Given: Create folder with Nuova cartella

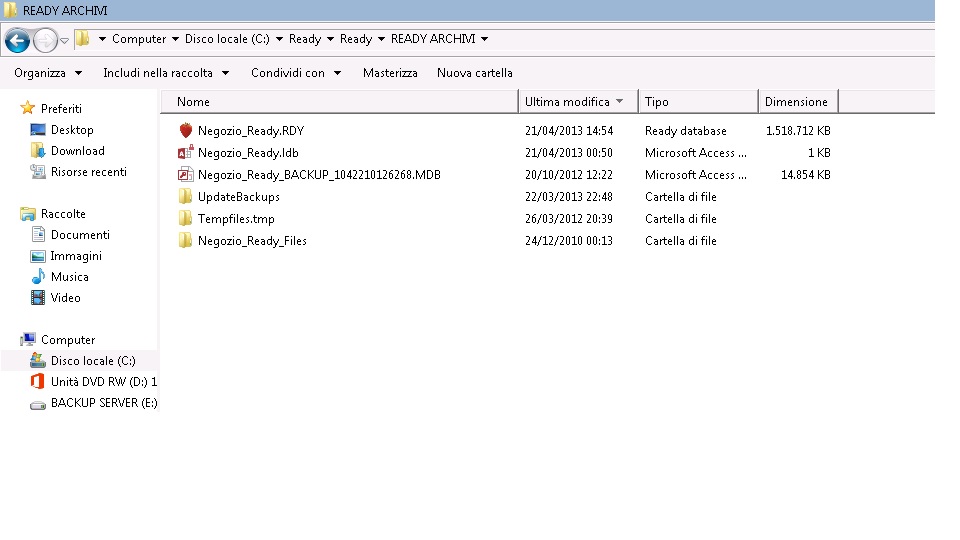Looking at the screenshot, I should 474,73.
